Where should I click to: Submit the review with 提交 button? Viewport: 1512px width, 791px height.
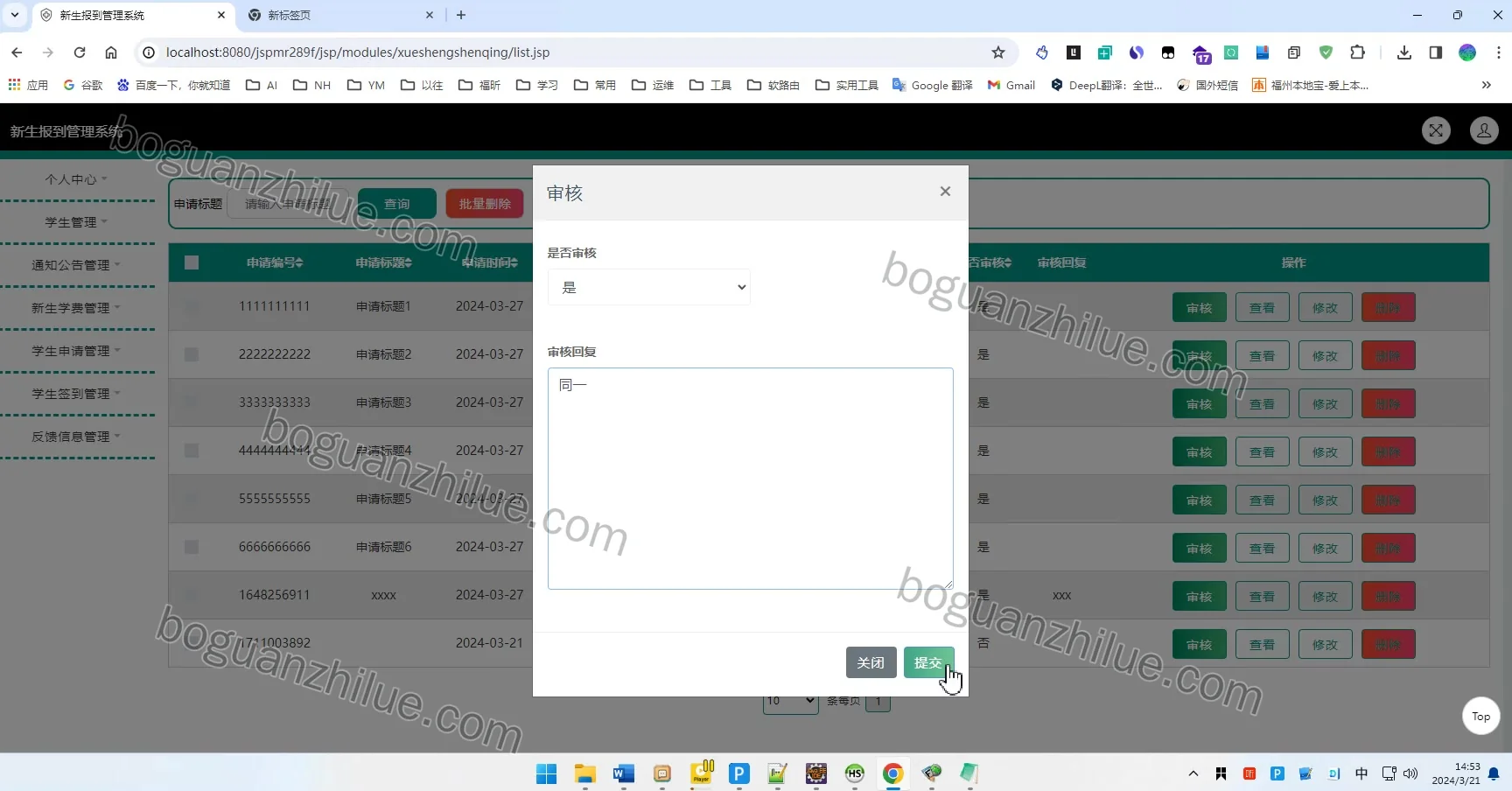(x=928, y=662)
